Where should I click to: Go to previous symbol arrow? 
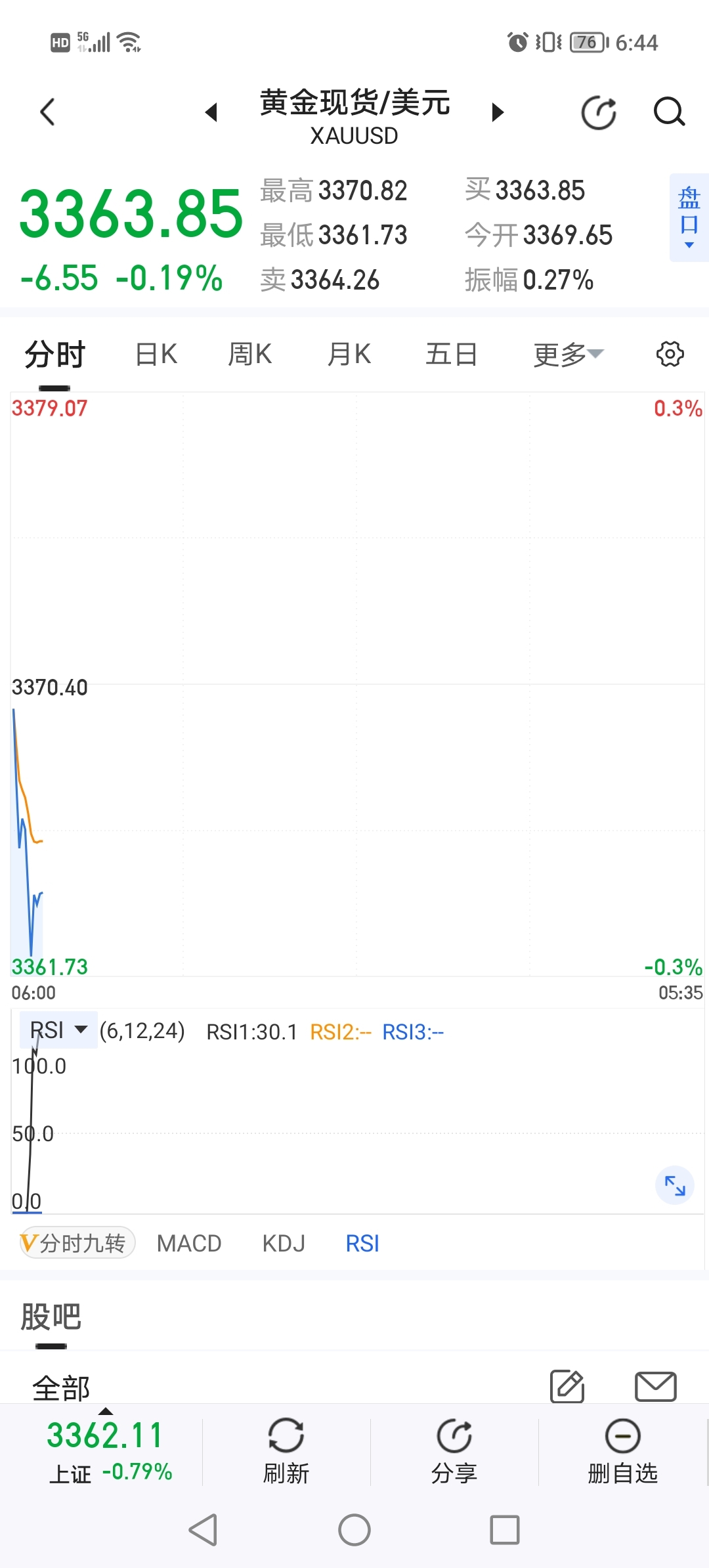[211, 112]
